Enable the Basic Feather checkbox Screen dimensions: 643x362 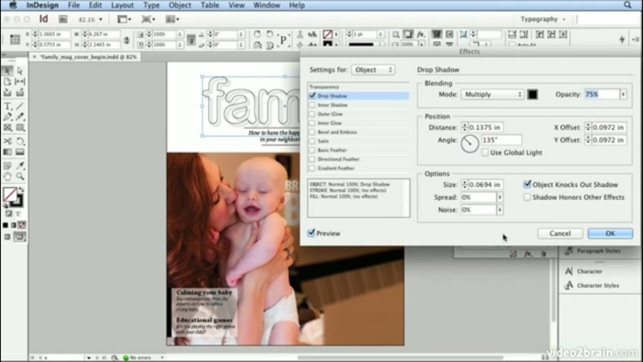point(312,150)
